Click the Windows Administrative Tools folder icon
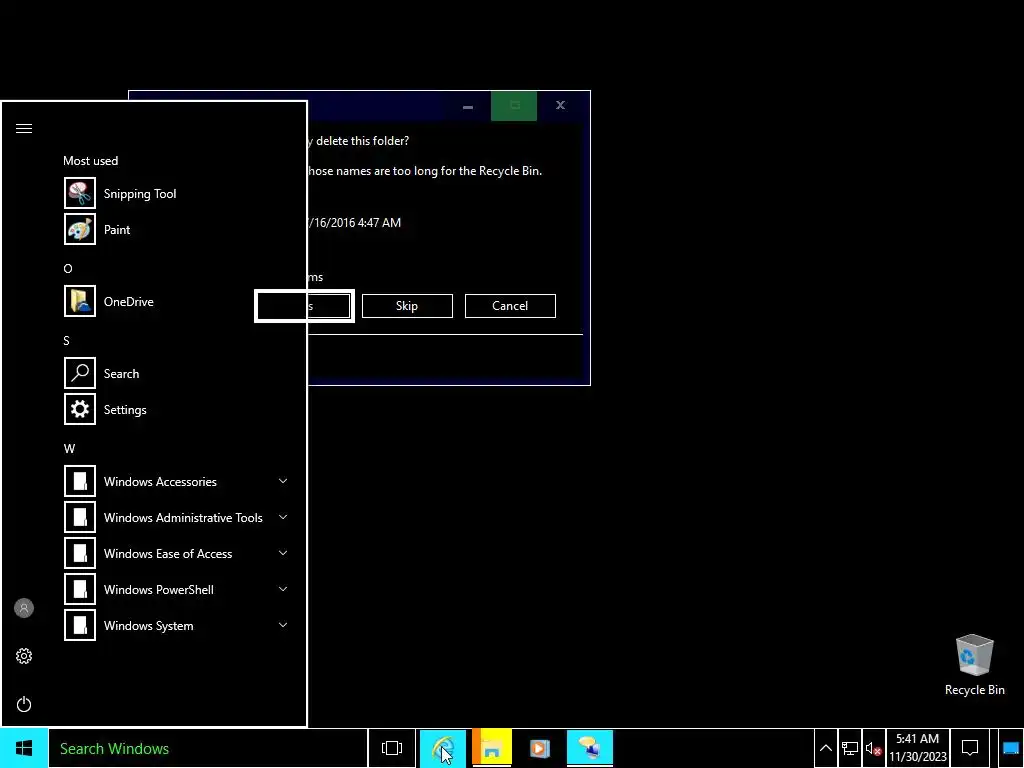The image size is (1024, 768). 80,517
